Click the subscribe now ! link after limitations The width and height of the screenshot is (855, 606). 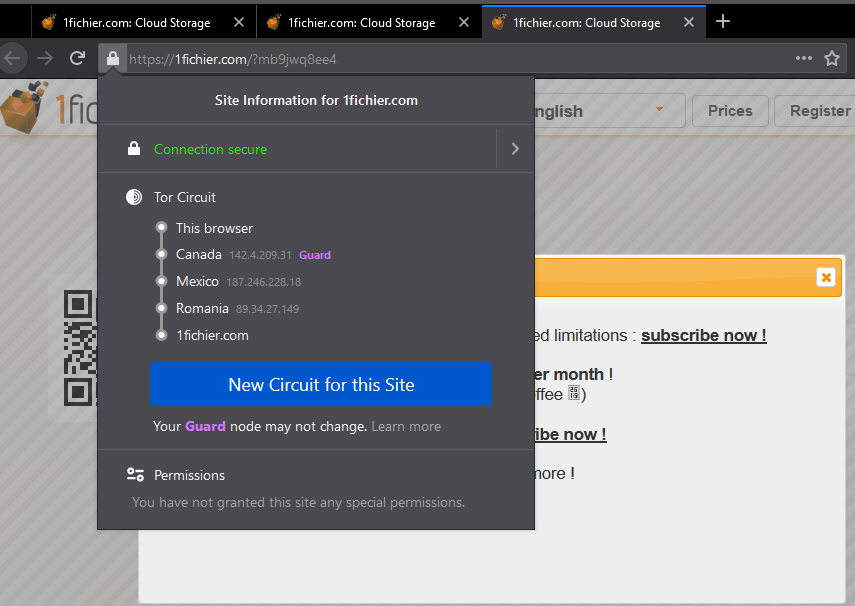coord(703,335)
